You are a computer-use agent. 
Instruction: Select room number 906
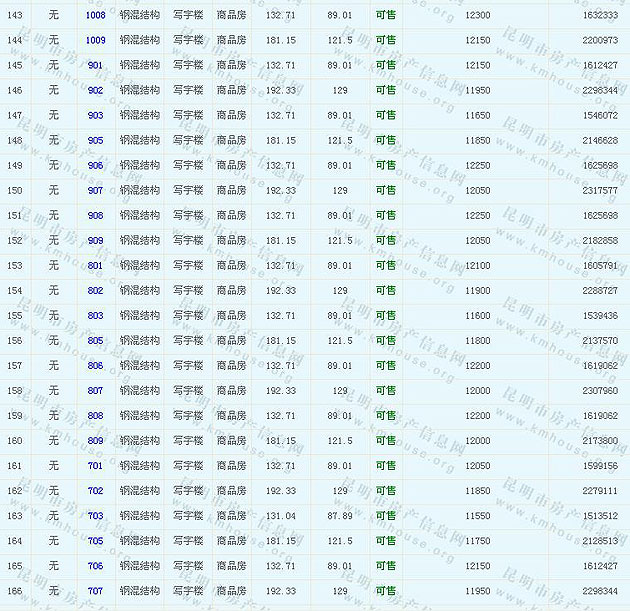click(95, 165)
